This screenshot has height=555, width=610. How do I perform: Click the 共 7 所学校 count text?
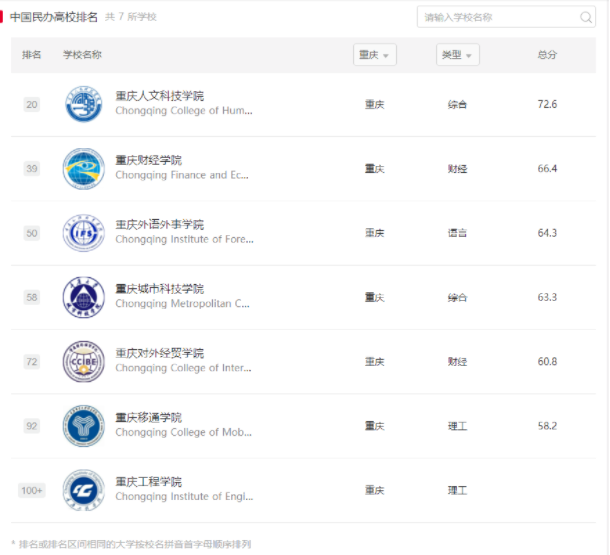tap(131, 17)
